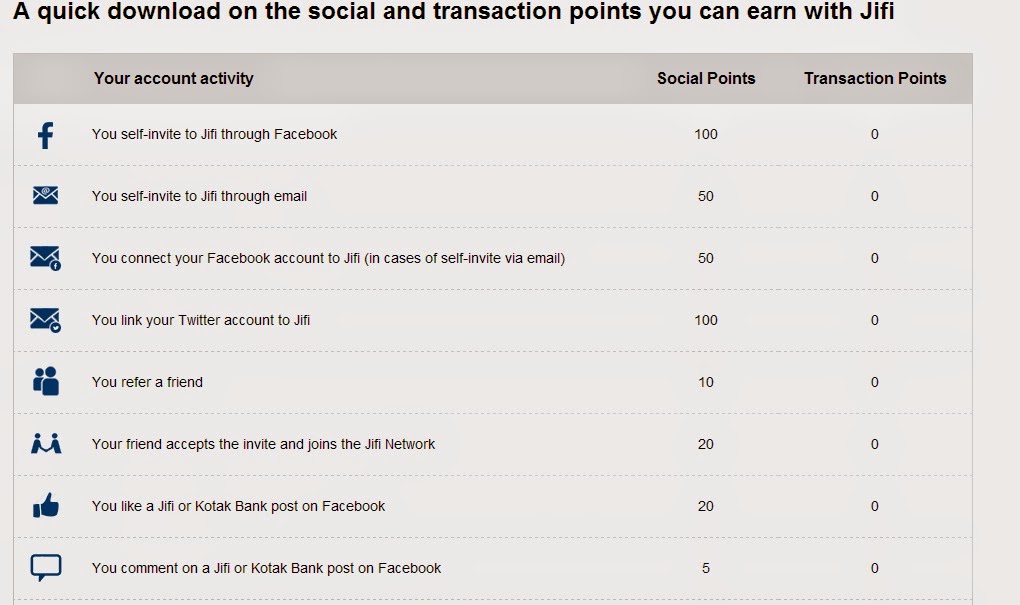Select 'You link your Twitter account to Jifi'
Image resolution: width=1020 pixels, height=605 pixels.
(200, 320)
